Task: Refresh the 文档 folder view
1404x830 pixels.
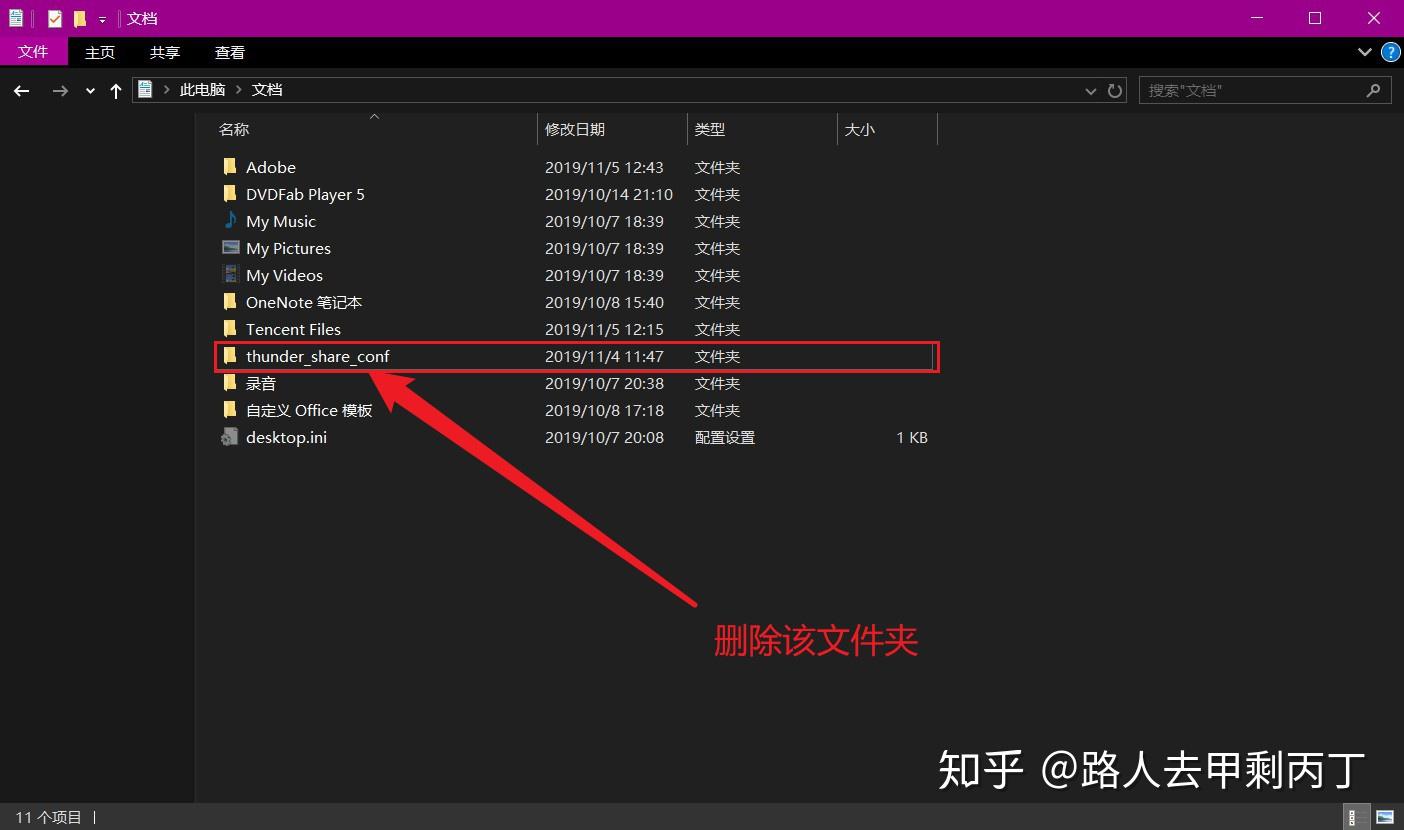Action: [1115, 90]
